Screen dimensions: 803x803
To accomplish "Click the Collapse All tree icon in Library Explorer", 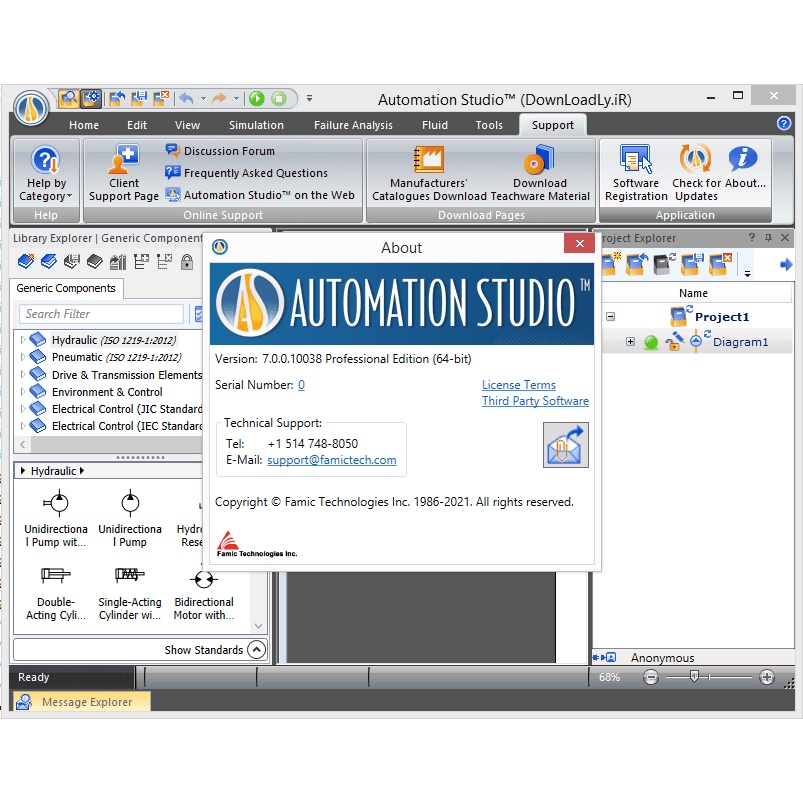I will (x=164, y=262).
